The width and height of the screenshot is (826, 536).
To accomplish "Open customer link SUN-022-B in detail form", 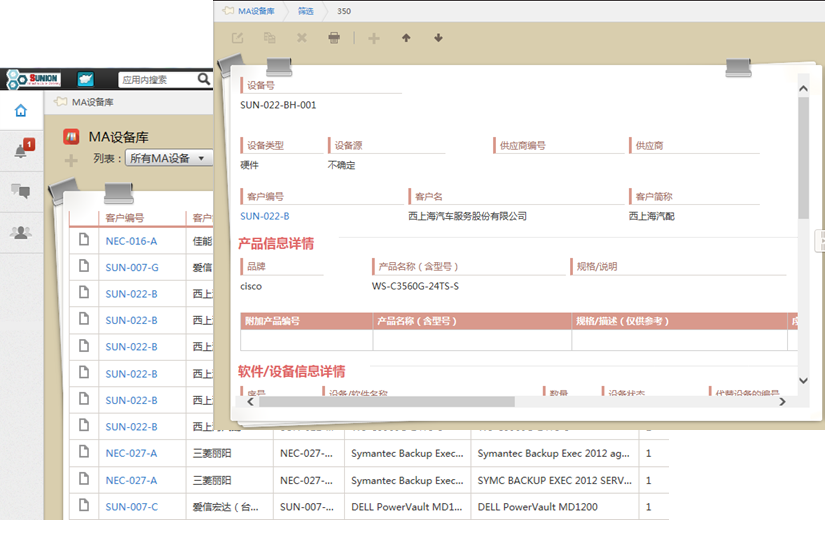I will coord(264,217).
